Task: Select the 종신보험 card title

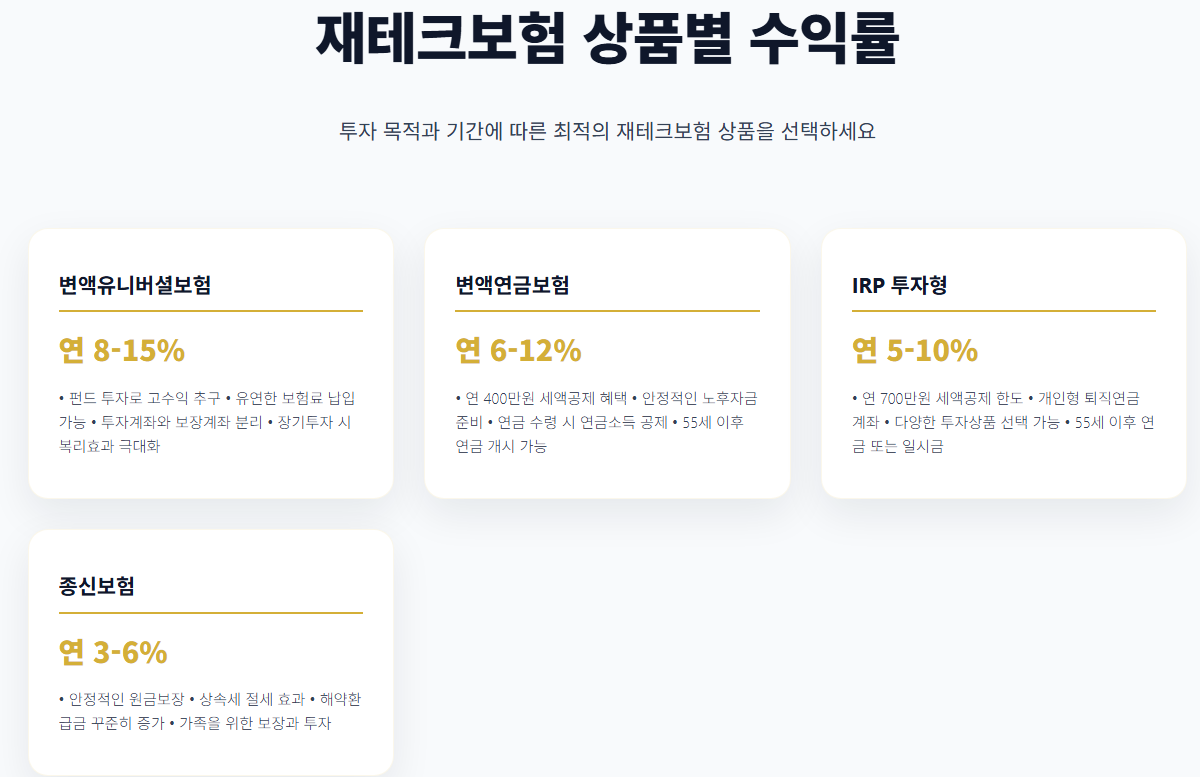Action: (97, 586)
